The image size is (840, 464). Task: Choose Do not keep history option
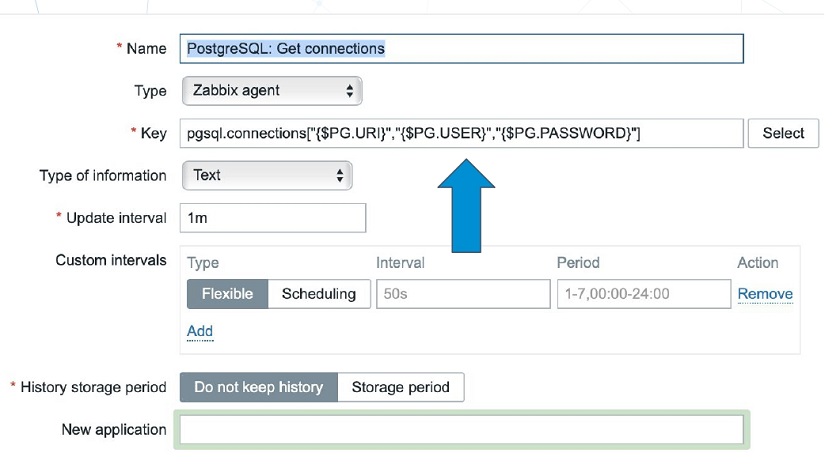[x=259, y=387]
